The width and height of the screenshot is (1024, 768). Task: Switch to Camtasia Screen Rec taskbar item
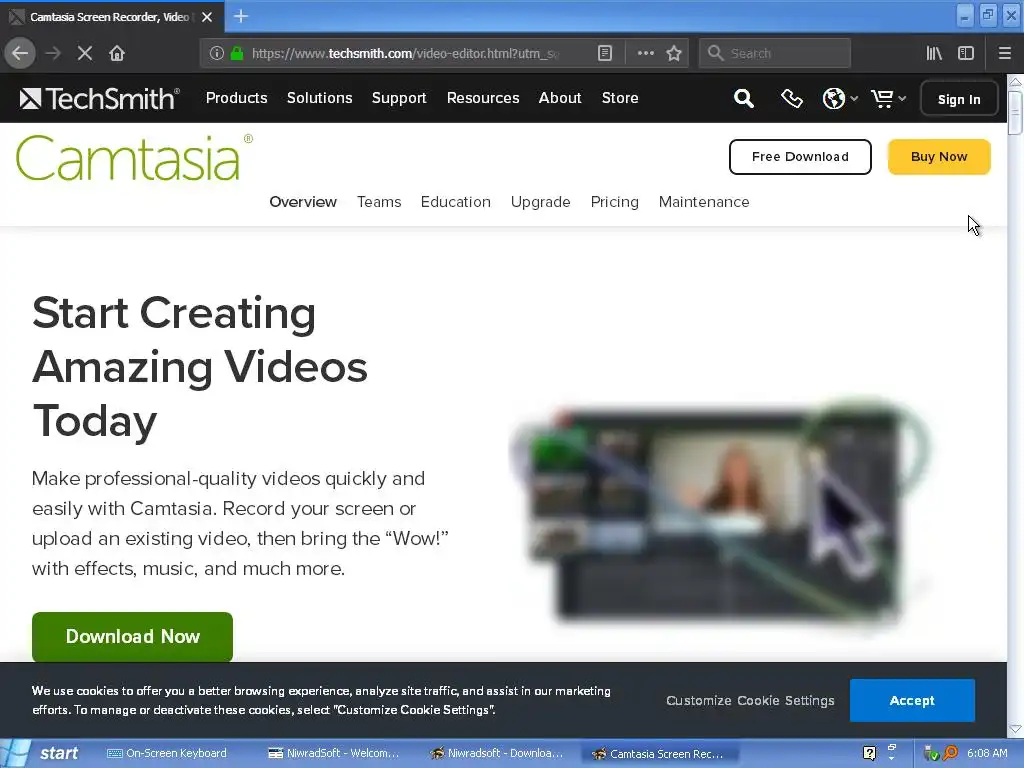(x=660, y=754)
